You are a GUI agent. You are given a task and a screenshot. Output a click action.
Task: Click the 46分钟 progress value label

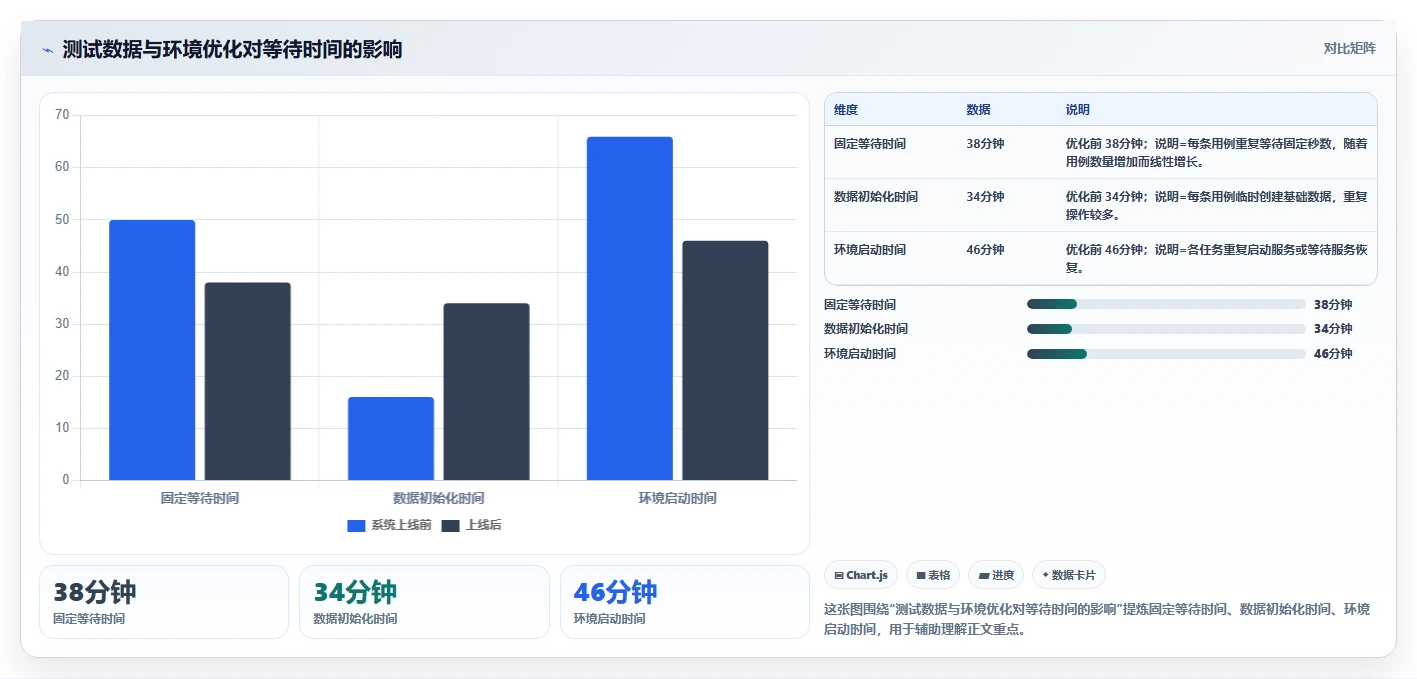click(1333, 354)
